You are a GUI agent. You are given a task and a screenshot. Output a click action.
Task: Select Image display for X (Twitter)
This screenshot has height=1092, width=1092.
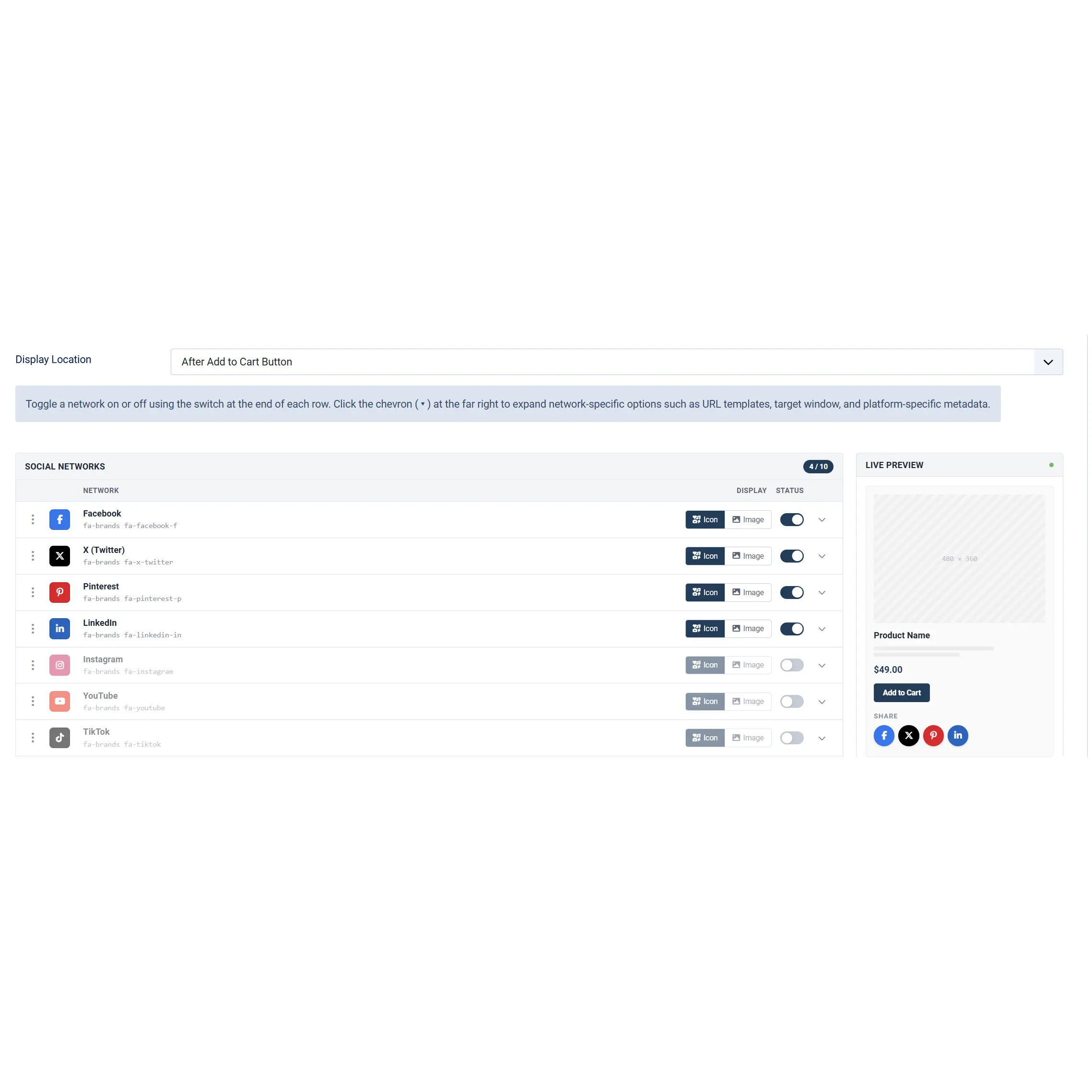[748, 556]
